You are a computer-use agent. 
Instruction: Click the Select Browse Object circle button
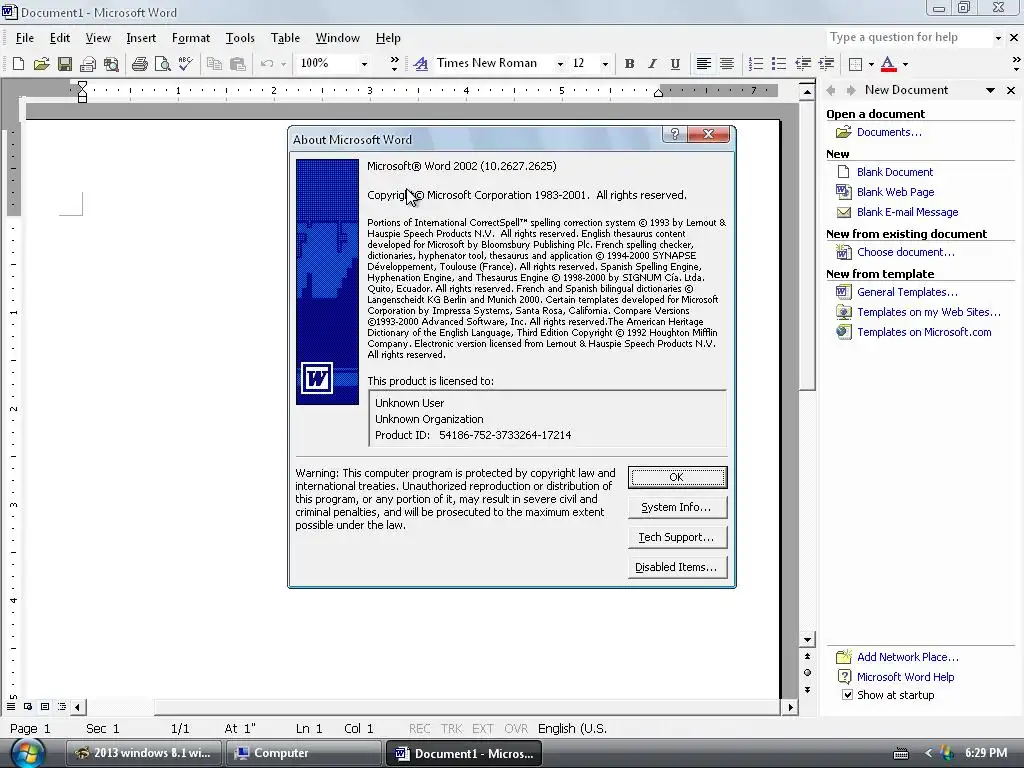pyautogui.click(x=807, y=673)
